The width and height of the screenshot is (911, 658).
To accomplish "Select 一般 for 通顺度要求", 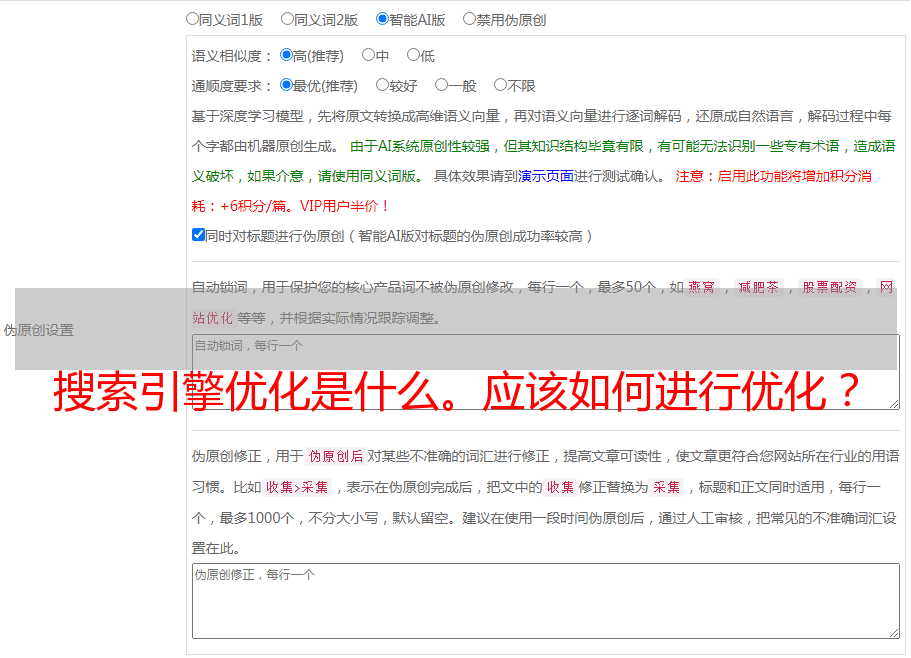I will (x=442, y=85).
